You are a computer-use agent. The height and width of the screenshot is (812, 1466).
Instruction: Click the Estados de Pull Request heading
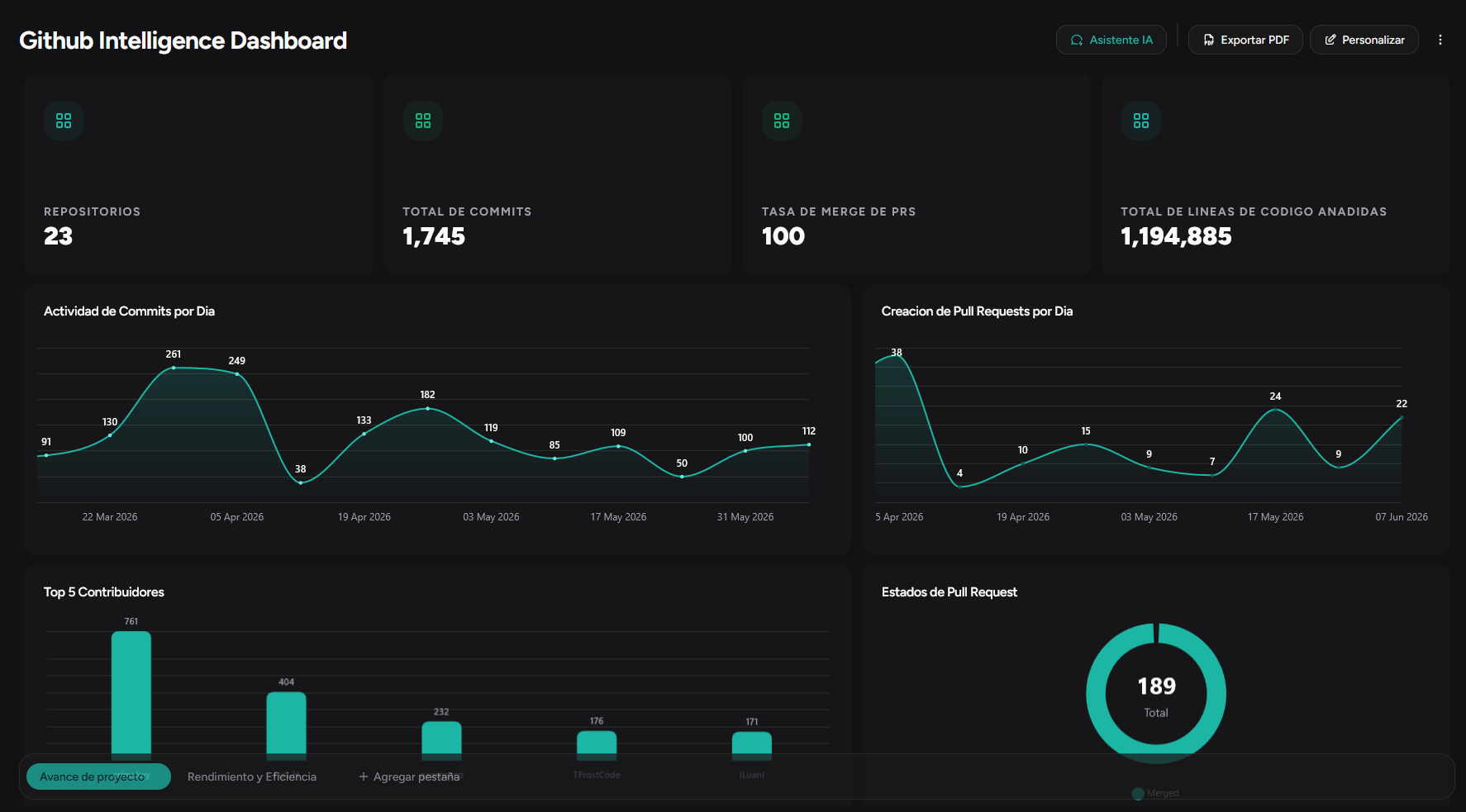click(949, 592)
